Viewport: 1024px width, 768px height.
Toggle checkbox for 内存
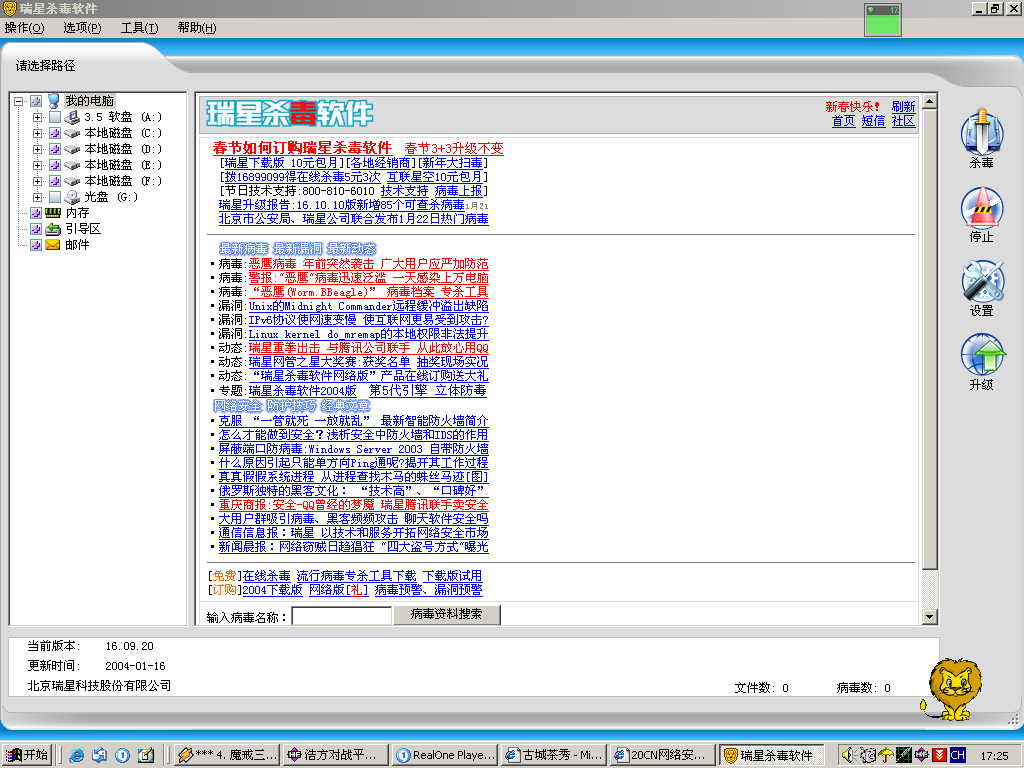click(36, 213)
